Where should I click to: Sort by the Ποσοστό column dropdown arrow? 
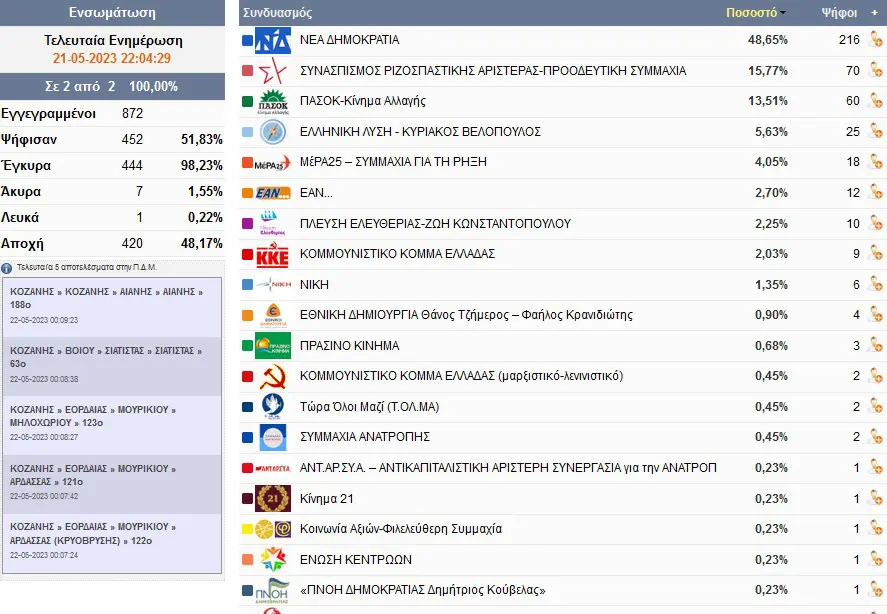(x=783, y=12)
